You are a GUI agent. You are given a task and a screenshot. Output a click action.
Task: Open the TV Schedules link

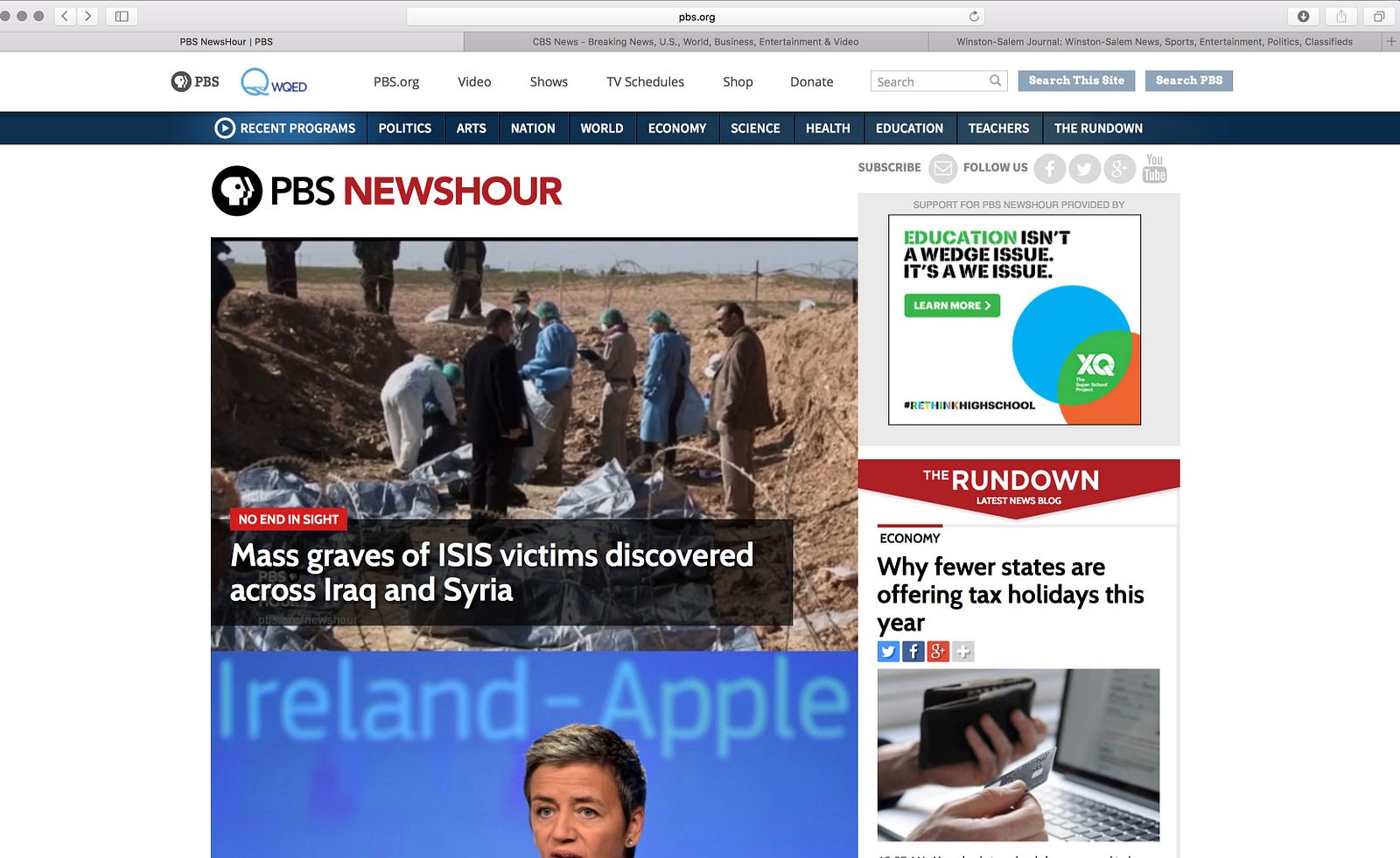coord(646,81)
